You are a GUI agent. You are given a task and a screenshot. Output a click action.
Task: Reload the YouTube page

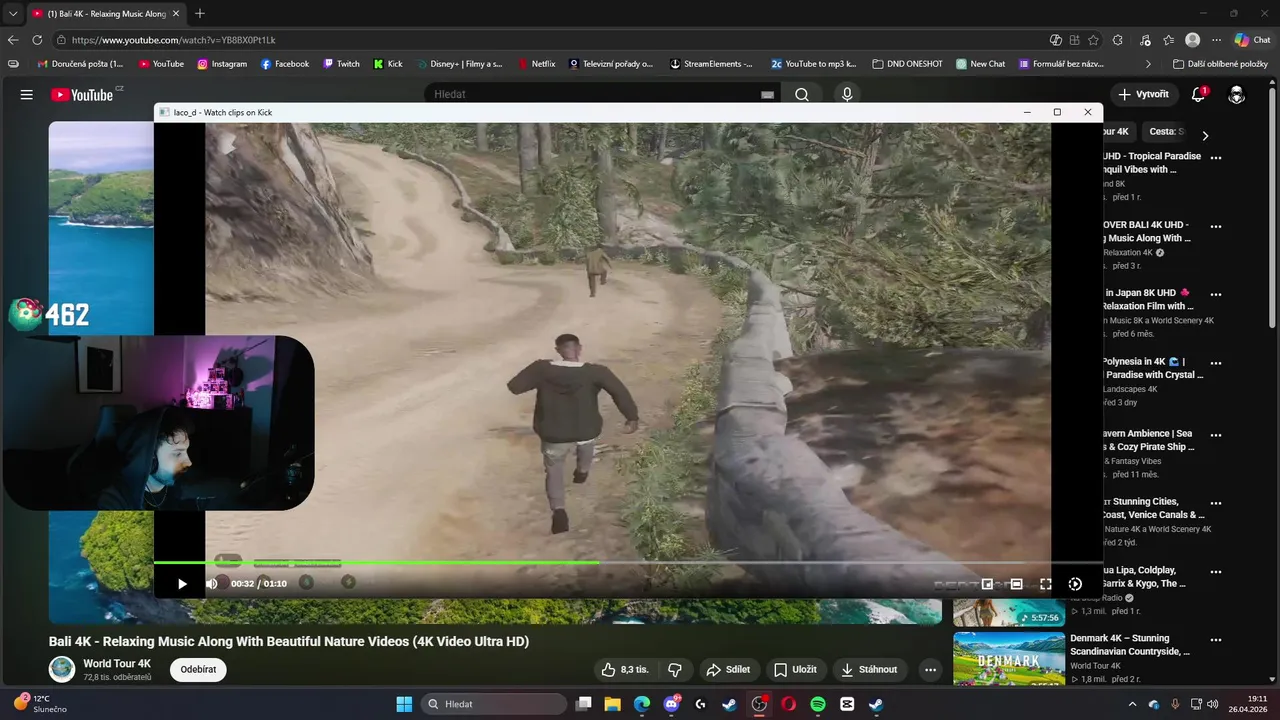(x=37, y=40)
